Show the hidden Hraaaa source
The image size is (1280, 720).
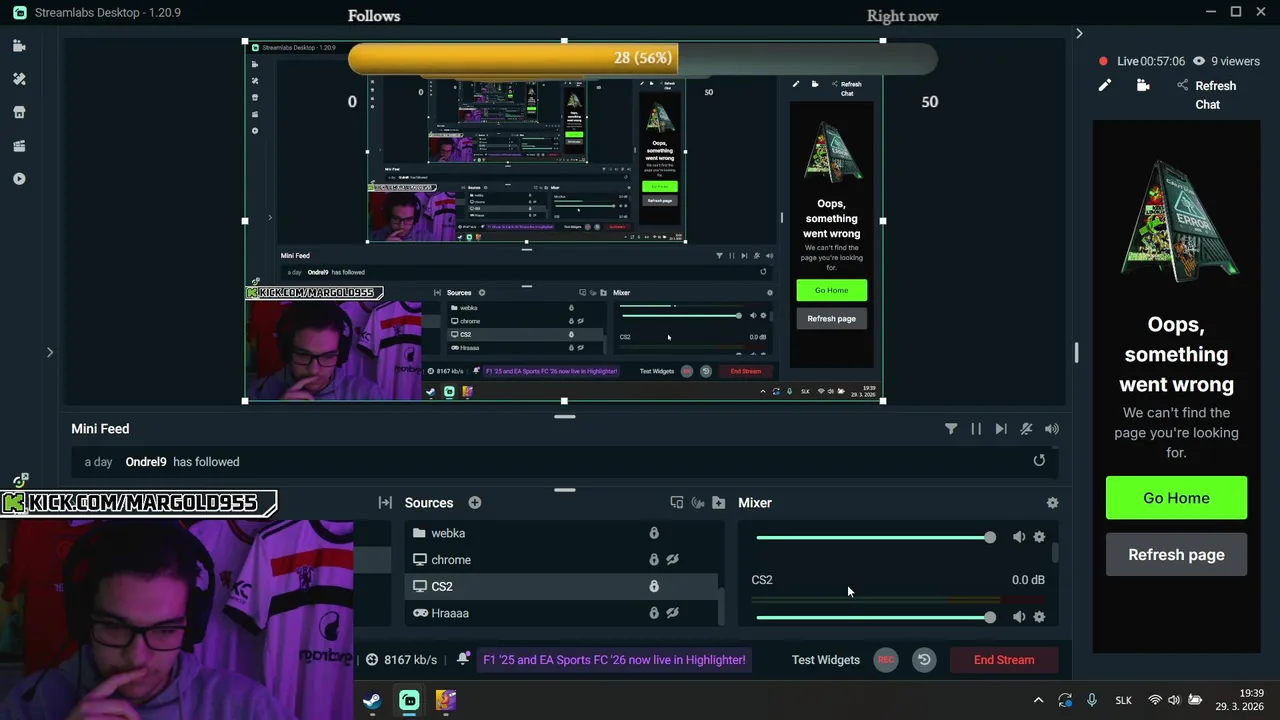tap(673, 613)
